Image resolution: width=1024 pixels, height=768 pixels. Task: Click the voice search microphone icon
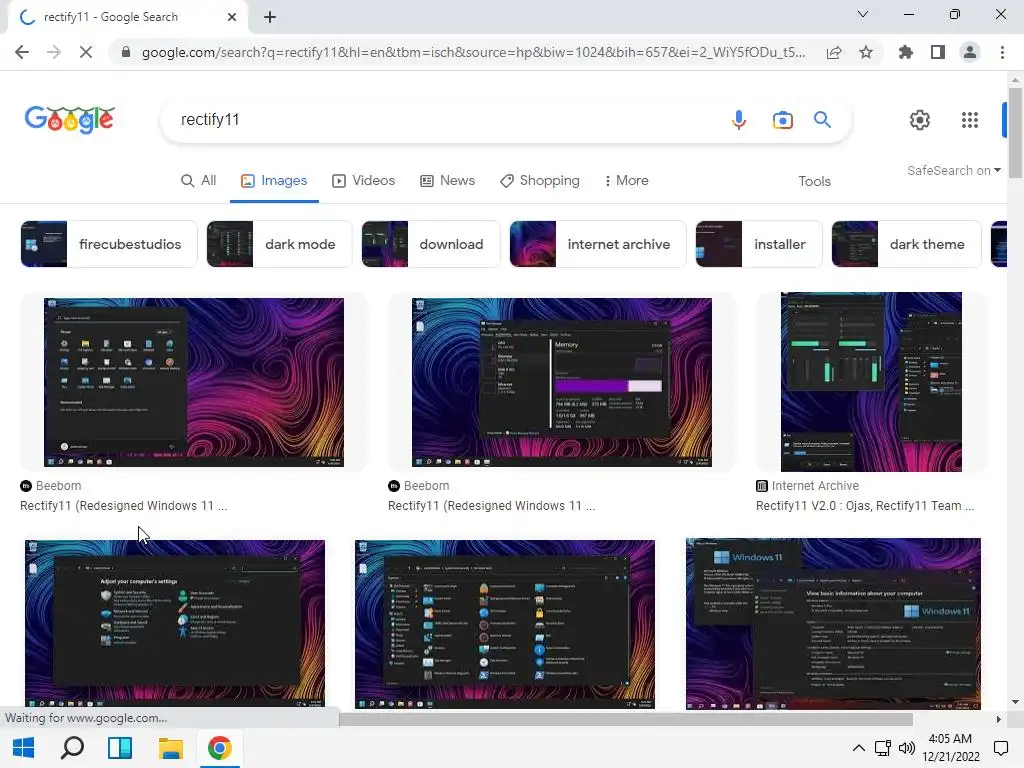(x=739, y=120)
